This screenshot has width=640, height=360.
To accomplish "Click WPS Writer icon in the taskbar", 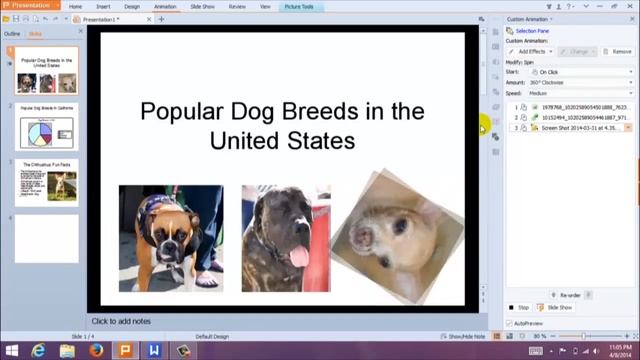I will pyautogui.click(x=154, y=351).
